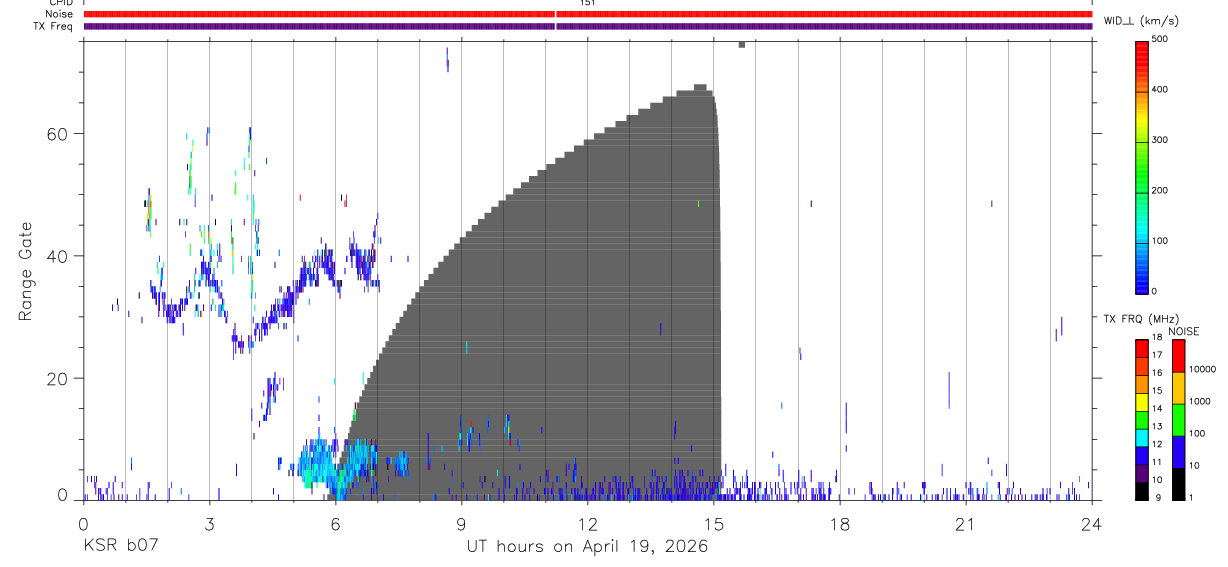Click the '151' CPID value at top
The image size is (1228, 567).
pyautogui.click(x=587, y=3)
